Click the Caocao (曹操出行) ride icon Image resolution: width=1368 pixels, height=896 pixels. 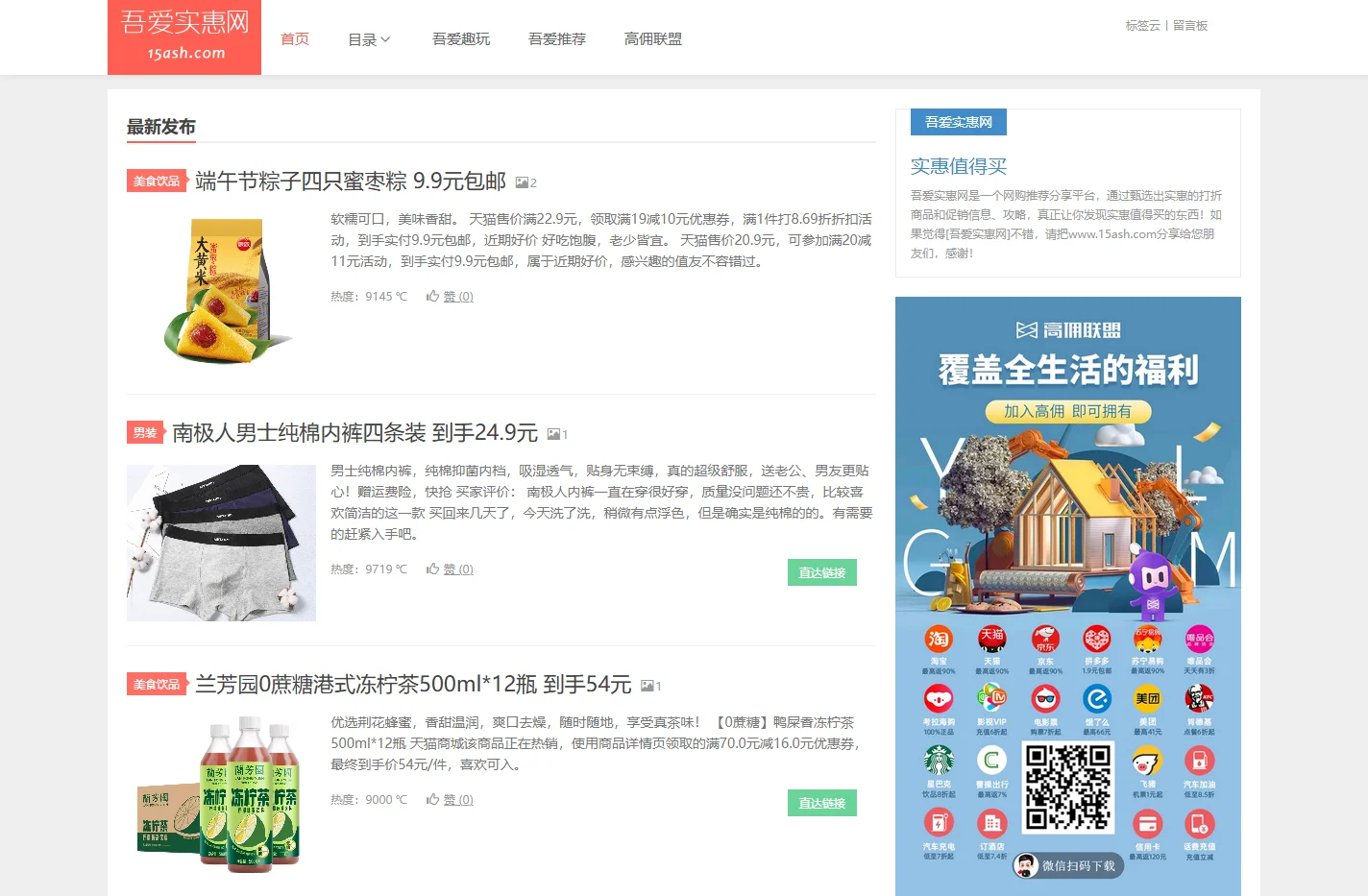click(991, 761)
